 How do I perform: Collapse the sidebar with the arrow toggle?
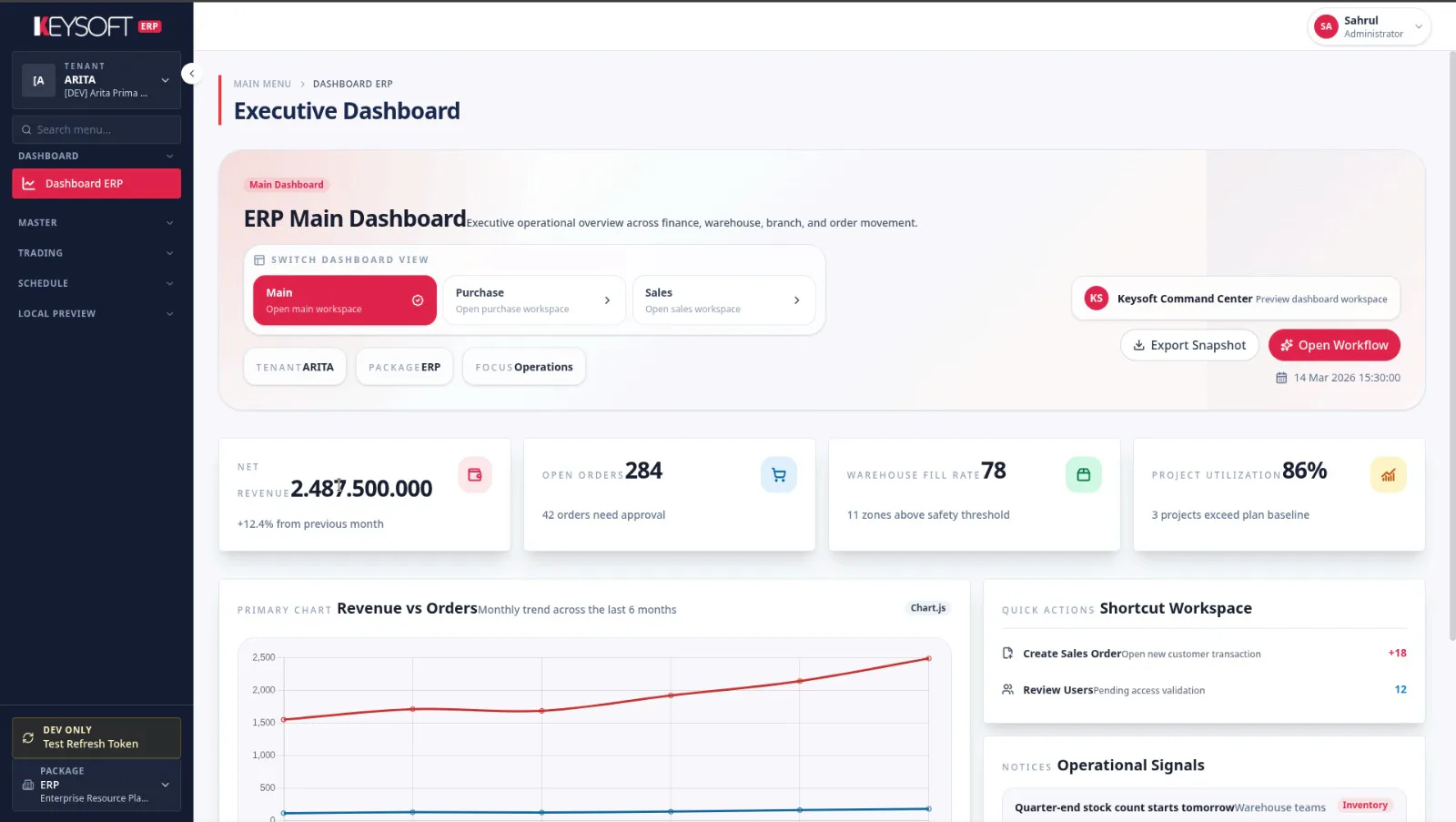191,74
